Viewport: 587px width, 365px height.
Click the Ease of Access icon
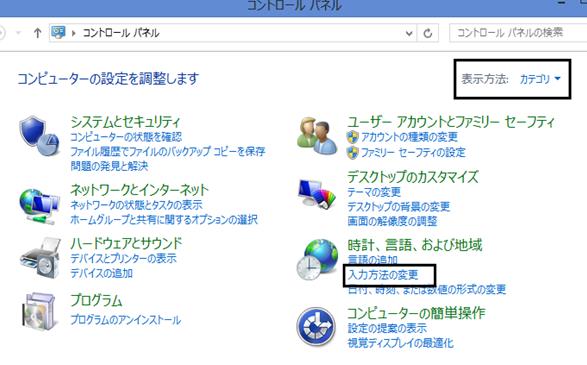click(x=316, y=326)
